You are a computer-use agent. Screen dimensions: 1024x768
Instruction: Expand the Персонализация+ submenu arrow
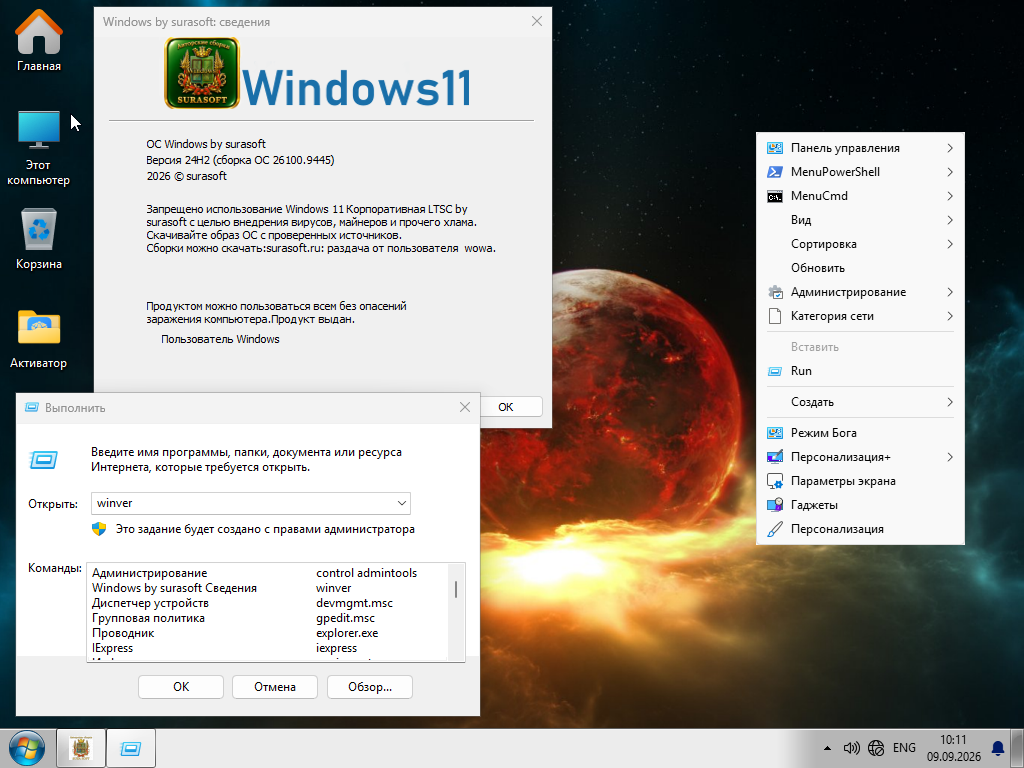[x=950, y=457]
